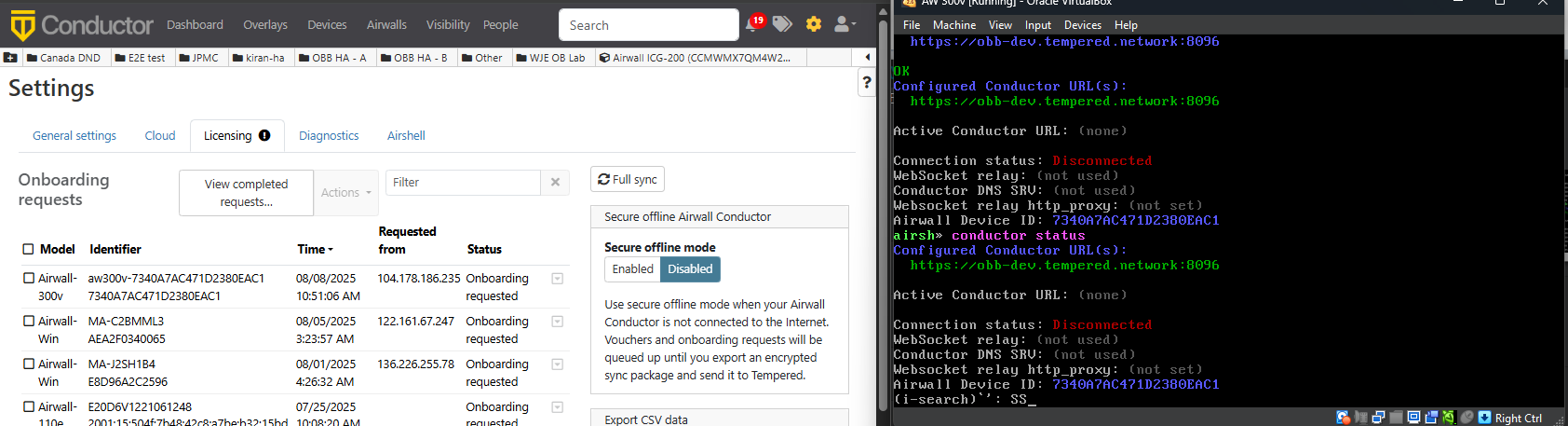Click the VirtualBox shared folders icon
The height and width of the screenshot is (426, 1568).
point(1396,418)
